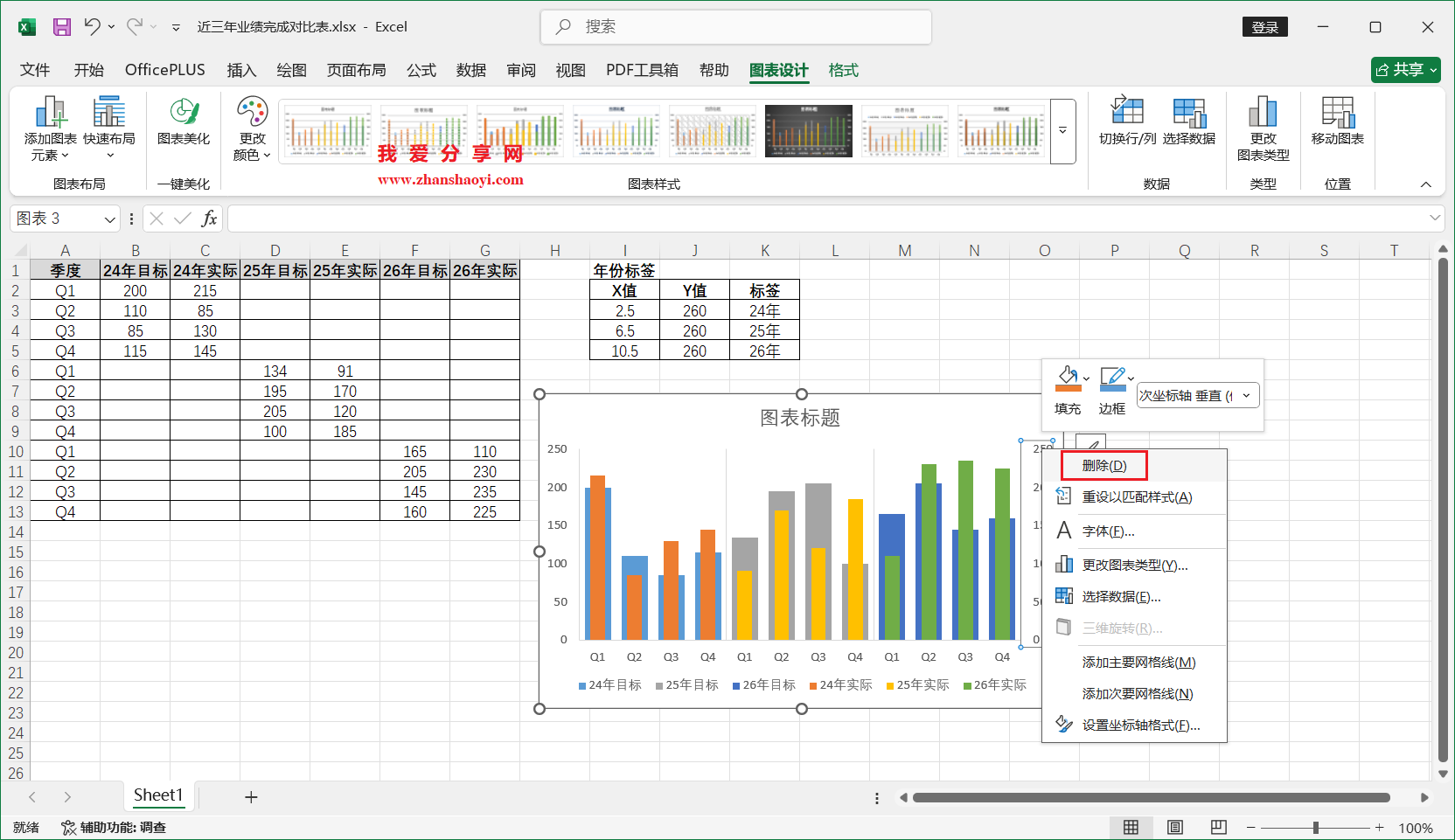Click the 图表标题 chart title
Screen dimensions: 1455x840
(800, 418)
